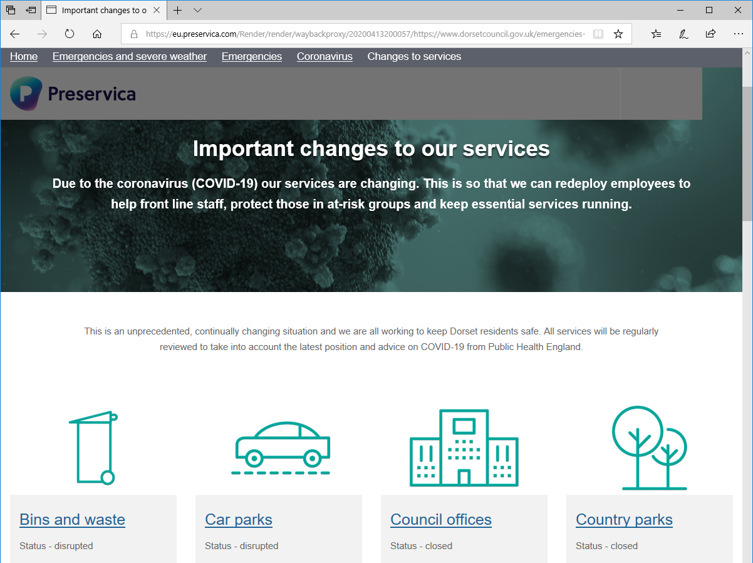The width and height of the screenshot is (753, 563).
Task: Click the set-tabs-aside icon
Action: [31, 10]
